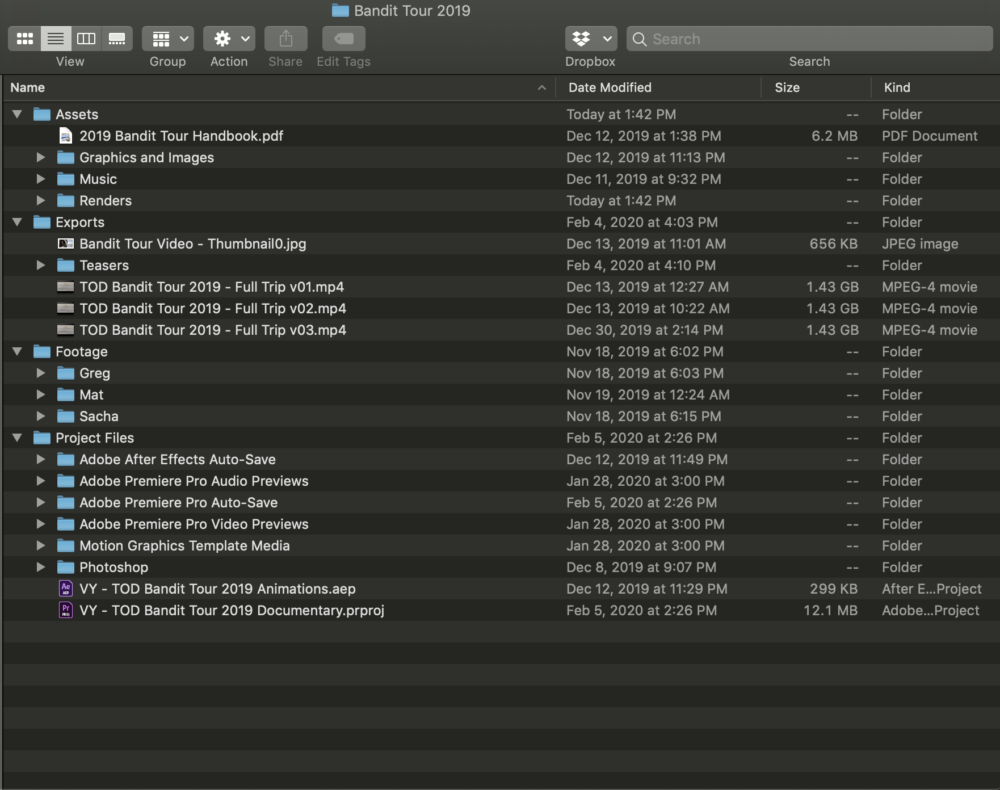
Task: Collapse the Assets folder triangle
Action: point(17,114)
